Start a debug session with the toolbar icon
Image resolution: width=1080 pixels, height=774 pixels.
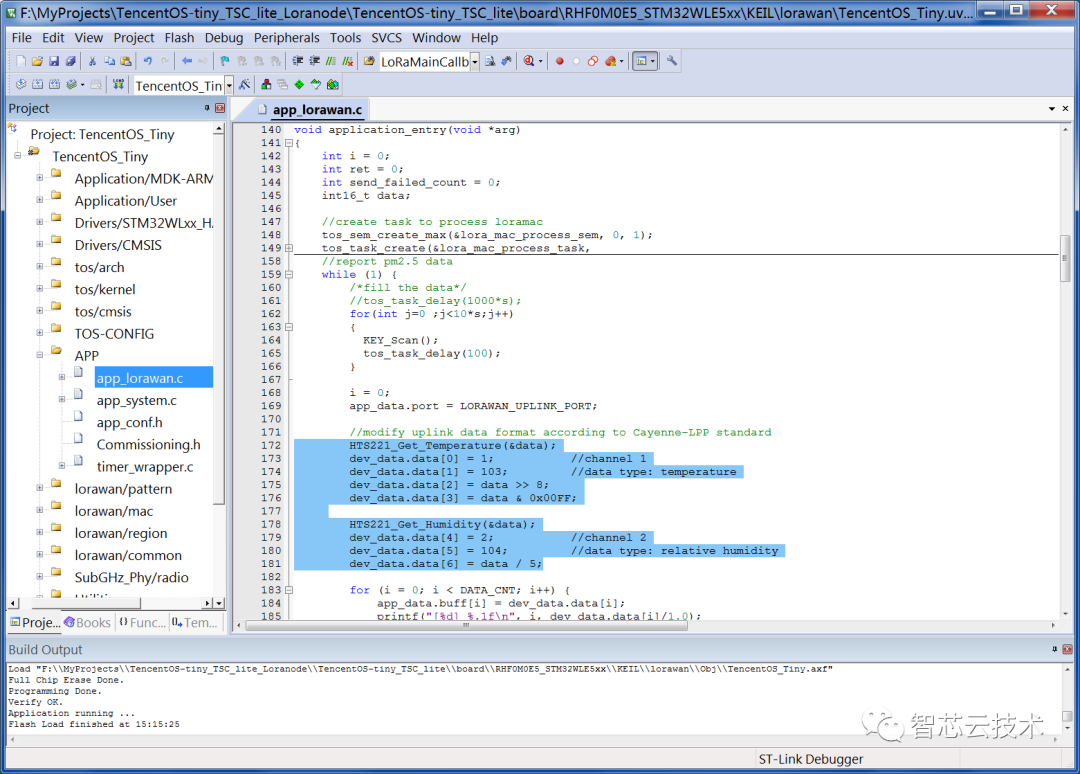[529, 61]
